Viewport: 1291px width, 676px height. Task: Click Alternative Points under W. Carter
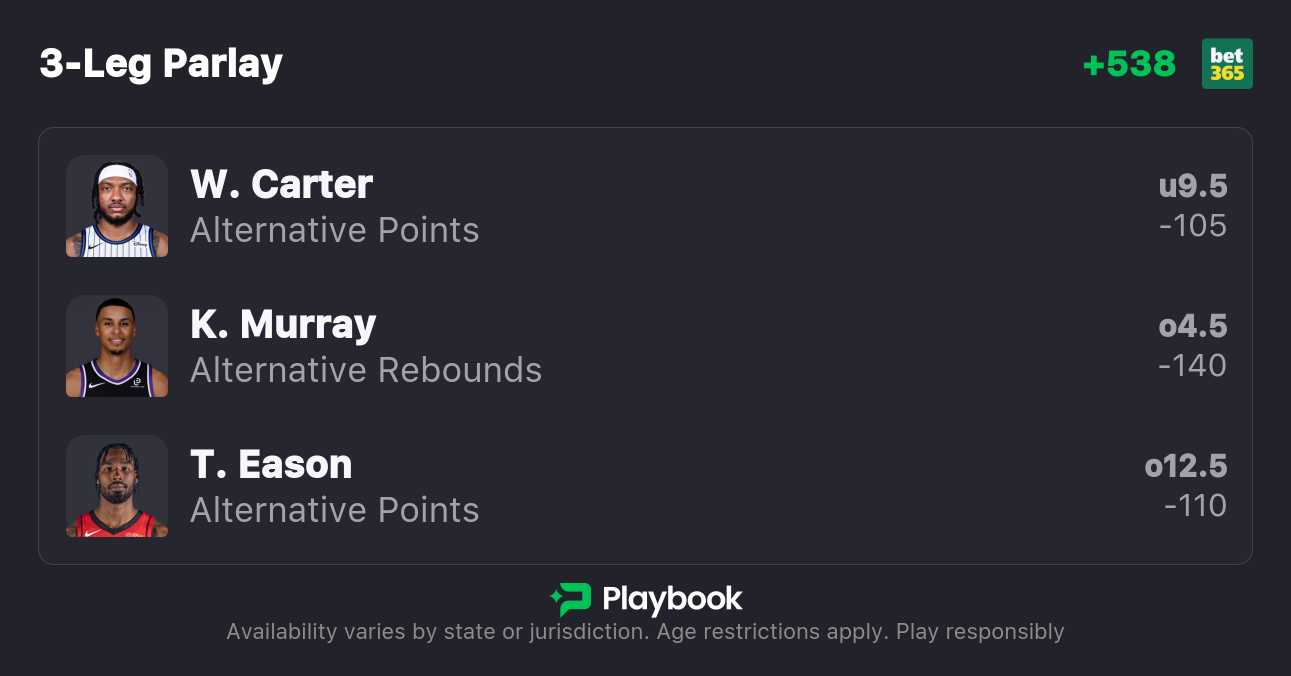tap(334, 230)
